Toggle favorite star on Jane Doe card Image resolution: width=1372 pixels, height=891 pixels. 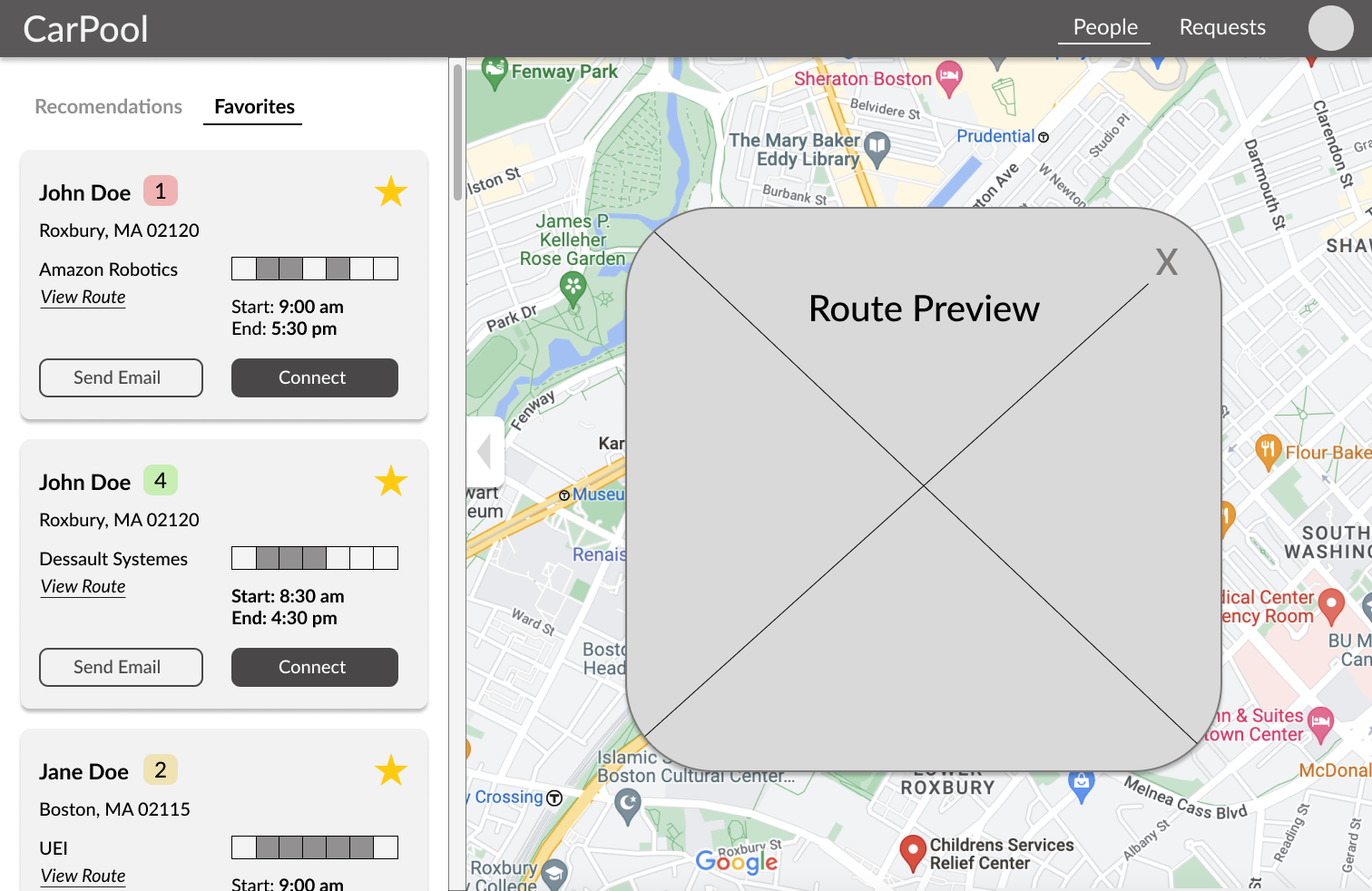click(391, 770)
